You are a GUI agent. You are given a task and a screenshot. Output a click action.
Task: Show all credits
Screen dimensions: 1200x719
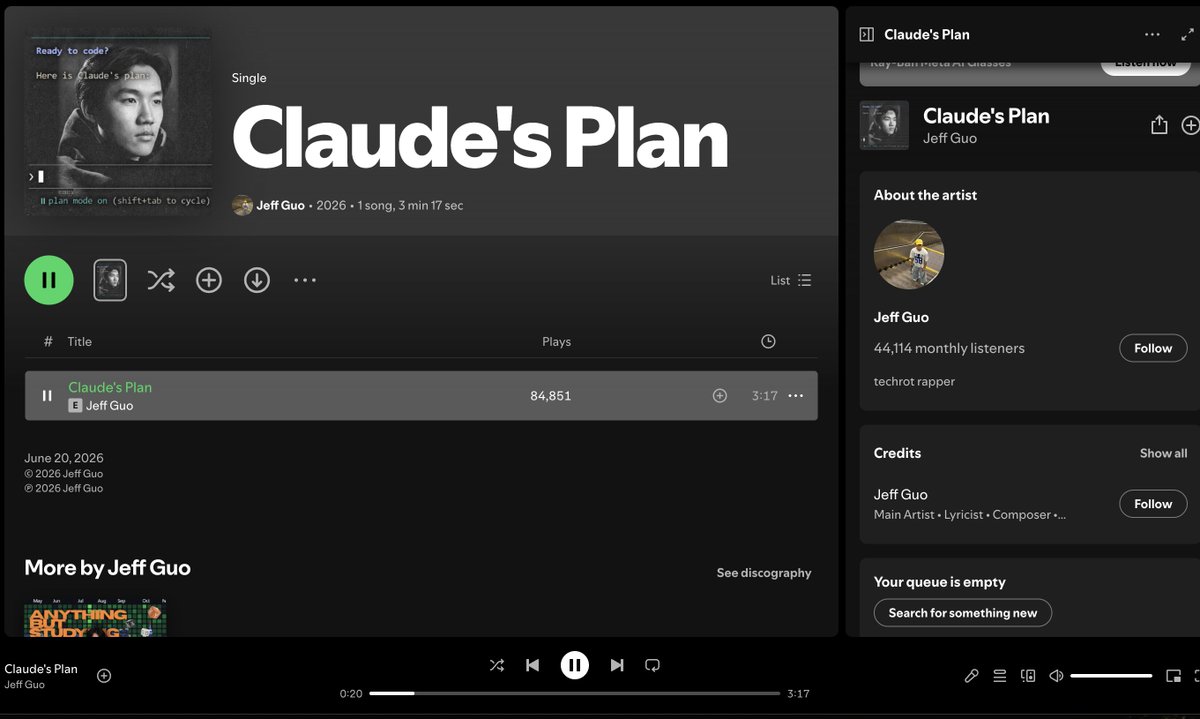(x=1164, y=453)
